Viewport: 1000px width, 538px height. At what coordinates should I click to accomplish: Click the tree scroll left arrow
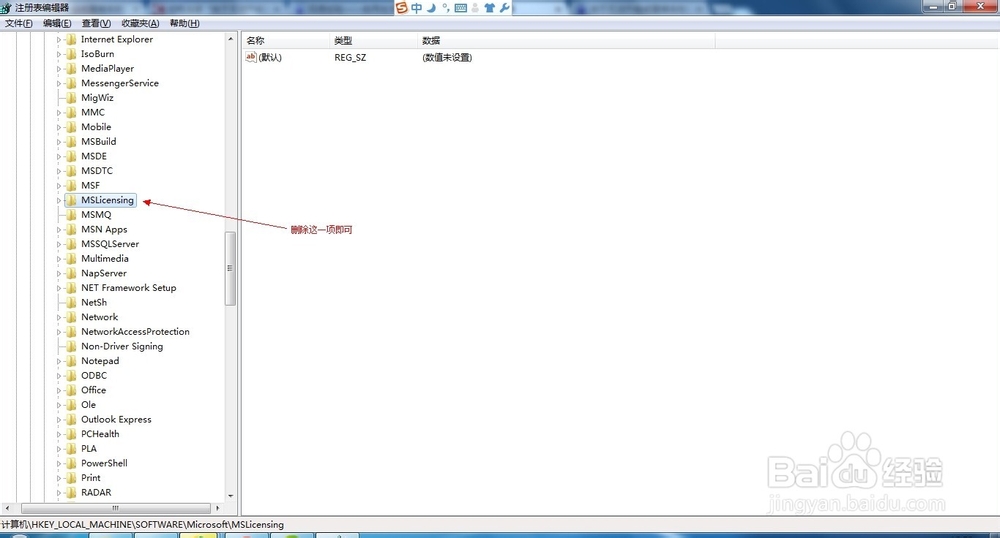click(7, 508)
